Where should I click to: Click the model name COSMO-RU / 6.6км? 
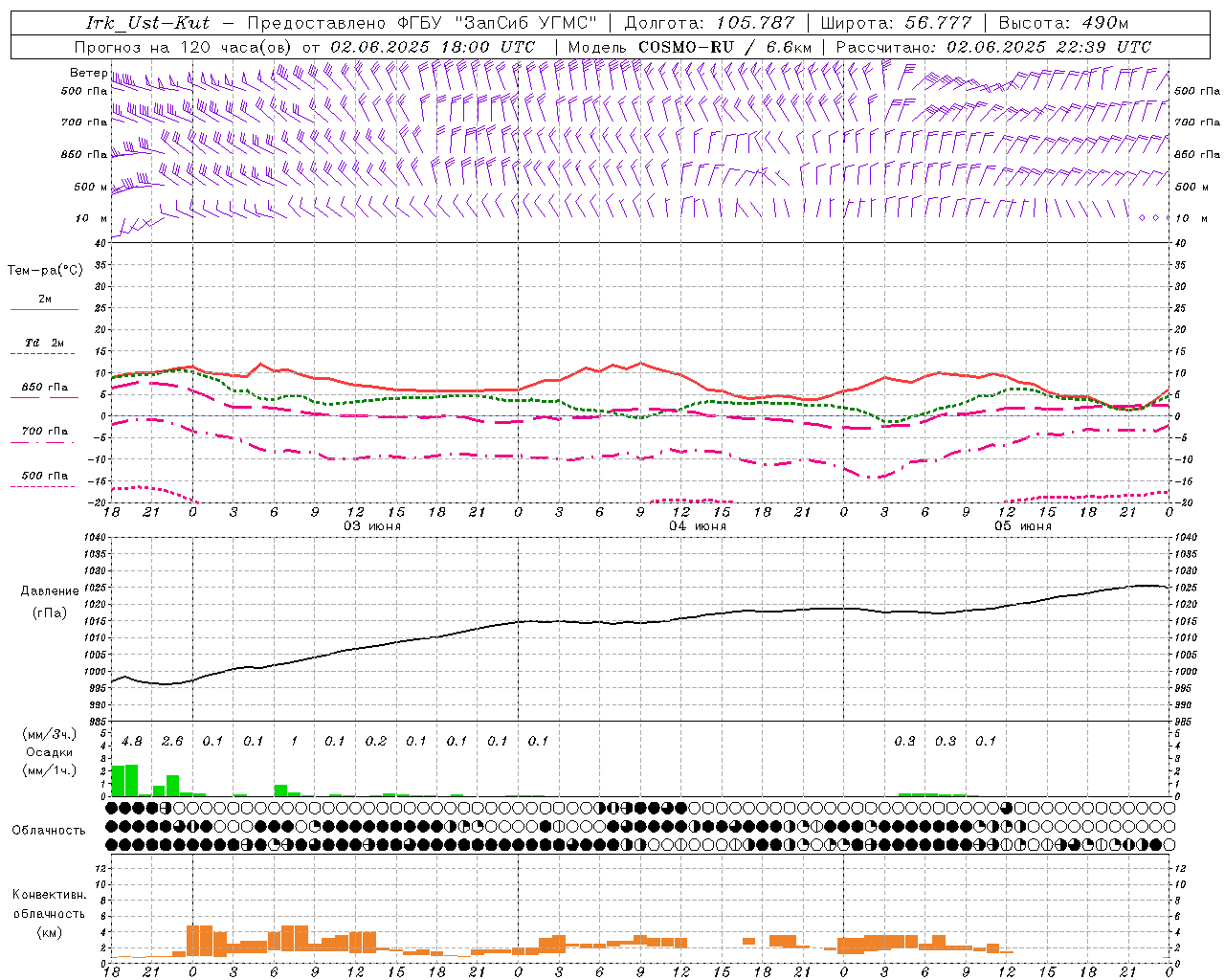tap(724, 46)
